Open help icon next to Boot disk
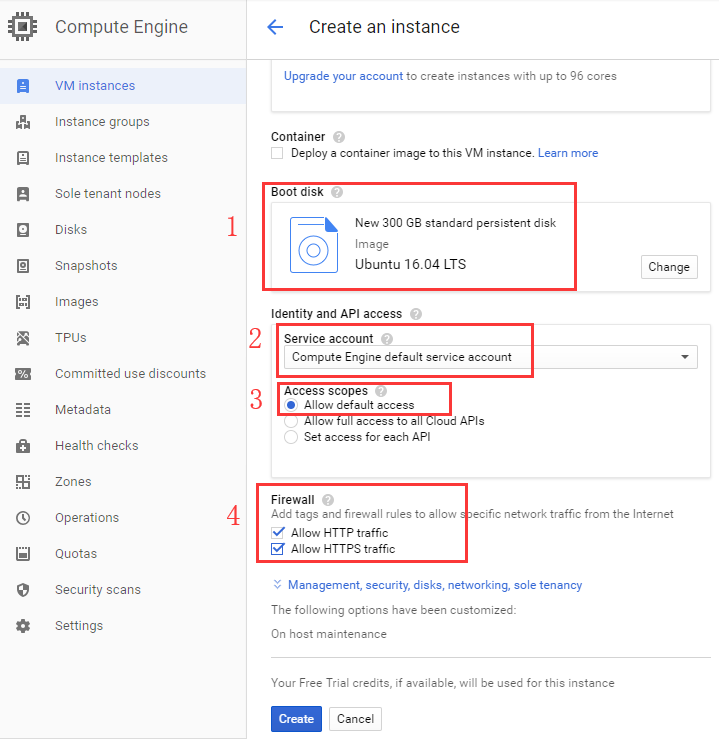 (337, 192)
